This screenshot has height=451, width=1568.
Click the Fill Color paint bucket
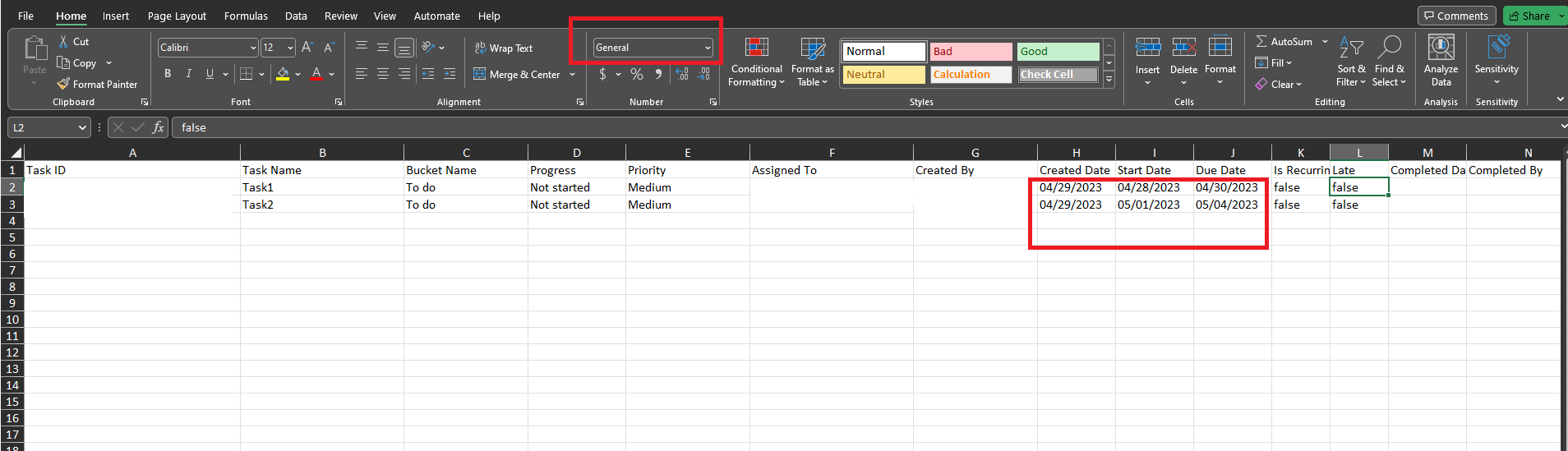click(x=283, y=74)
